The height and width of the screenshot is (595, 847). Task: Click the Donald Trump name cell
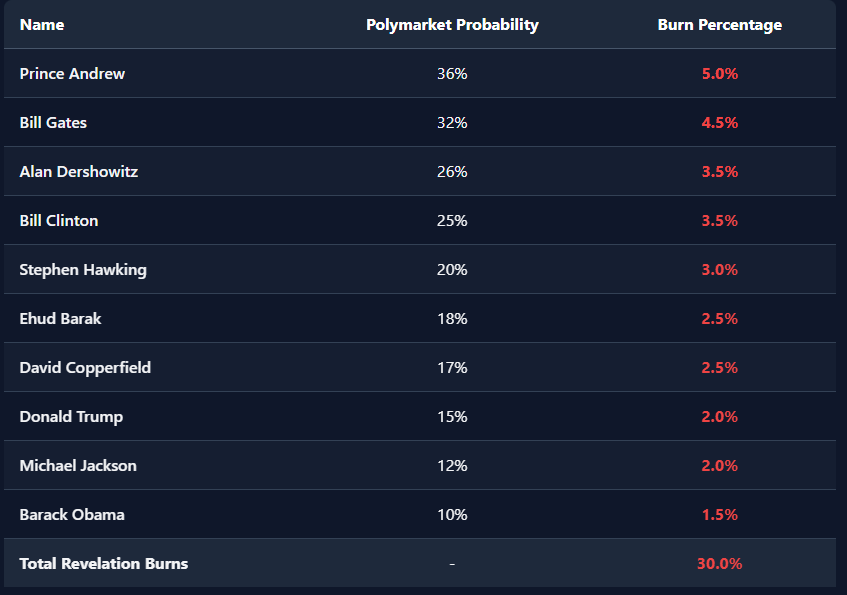71,417
